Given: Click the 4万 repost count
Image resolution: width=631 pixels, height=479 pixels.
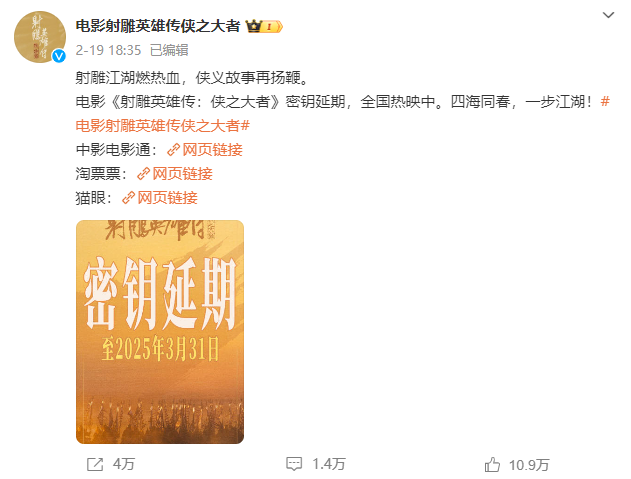Looking at the screenshot, I should tap(124, 464).
